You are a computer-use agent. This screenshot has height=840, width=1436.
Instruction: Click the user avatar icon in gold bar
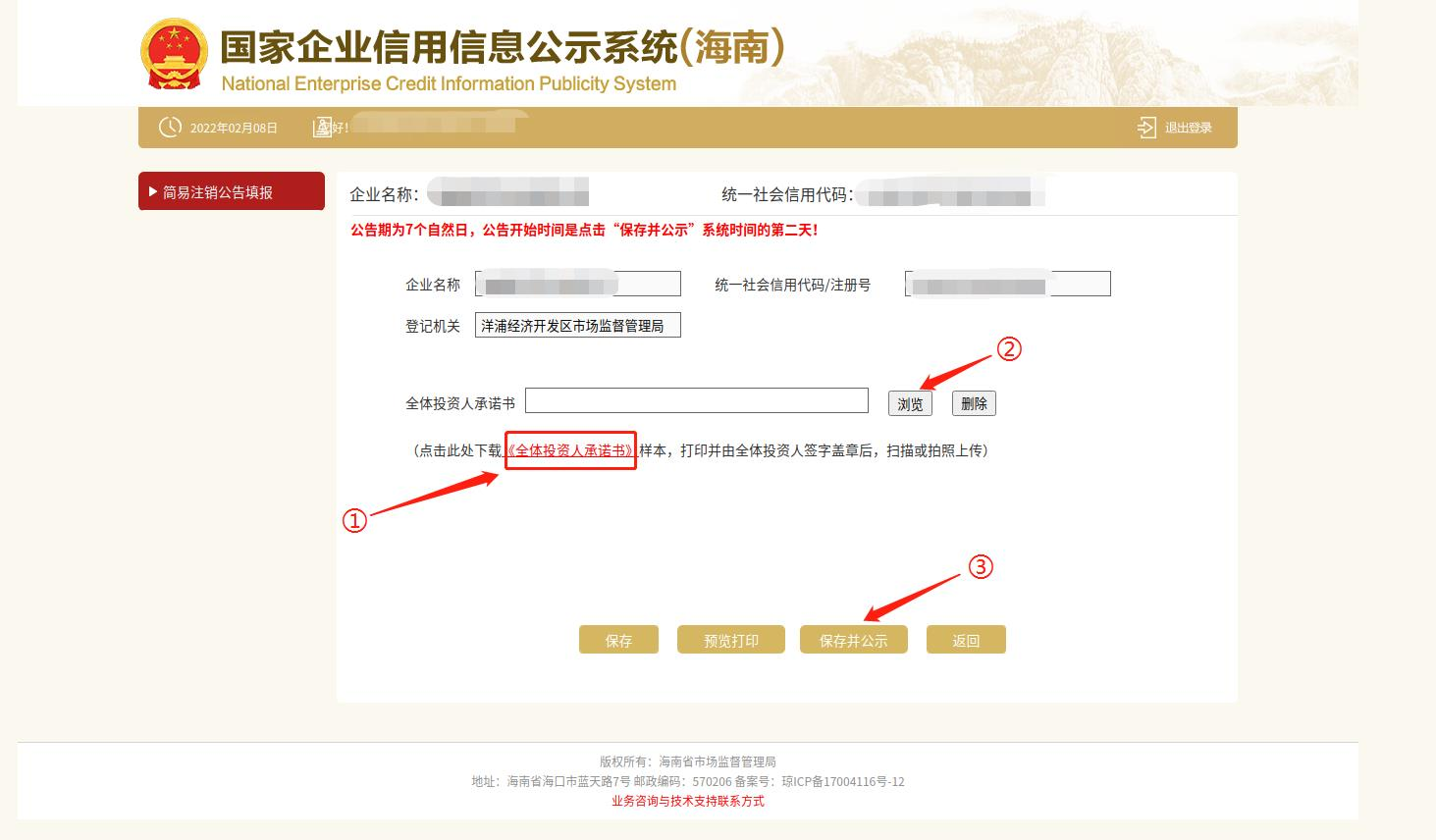321,128
